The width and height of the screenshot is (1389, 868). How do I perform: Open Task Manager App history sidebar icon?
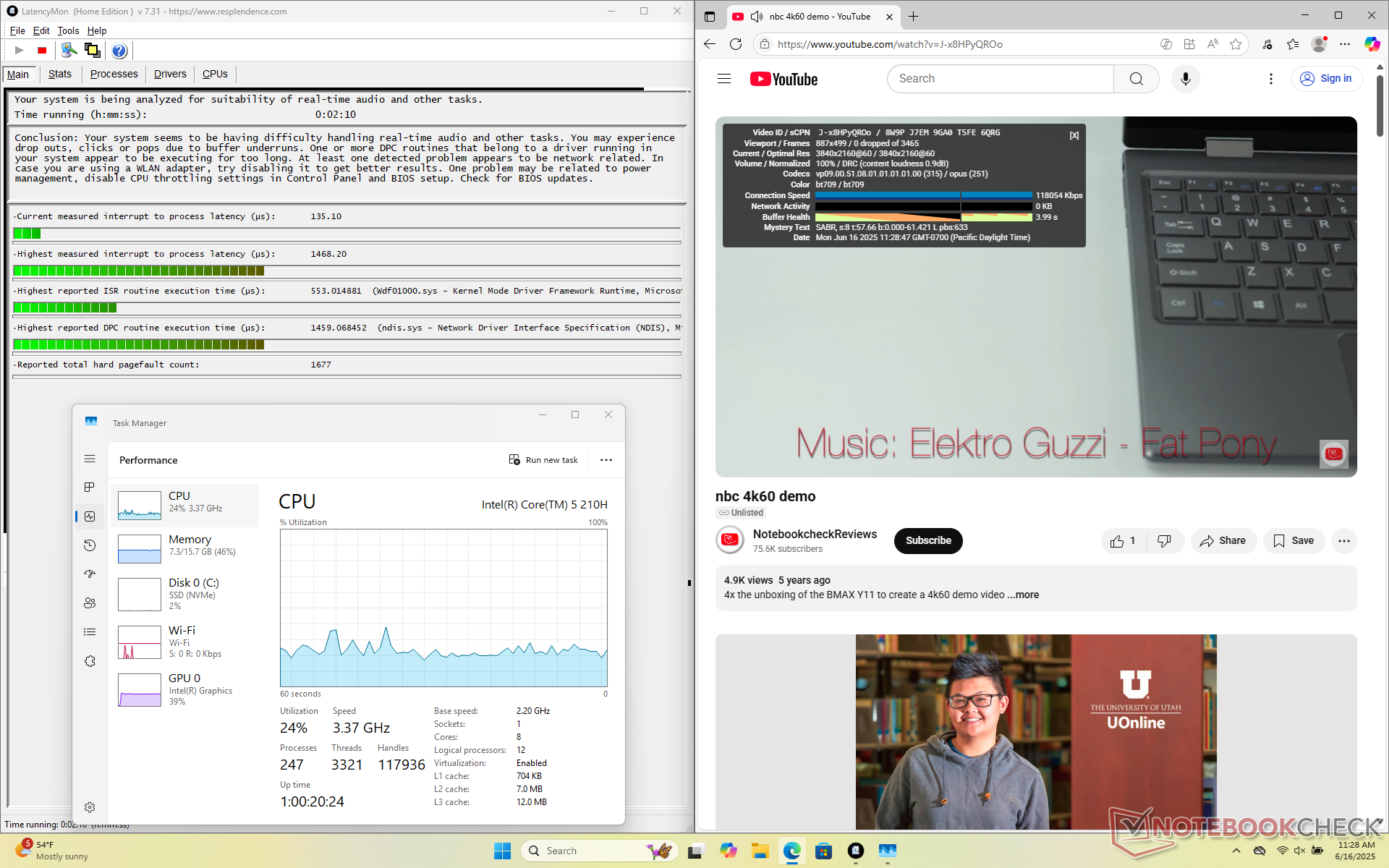(90, 545)
